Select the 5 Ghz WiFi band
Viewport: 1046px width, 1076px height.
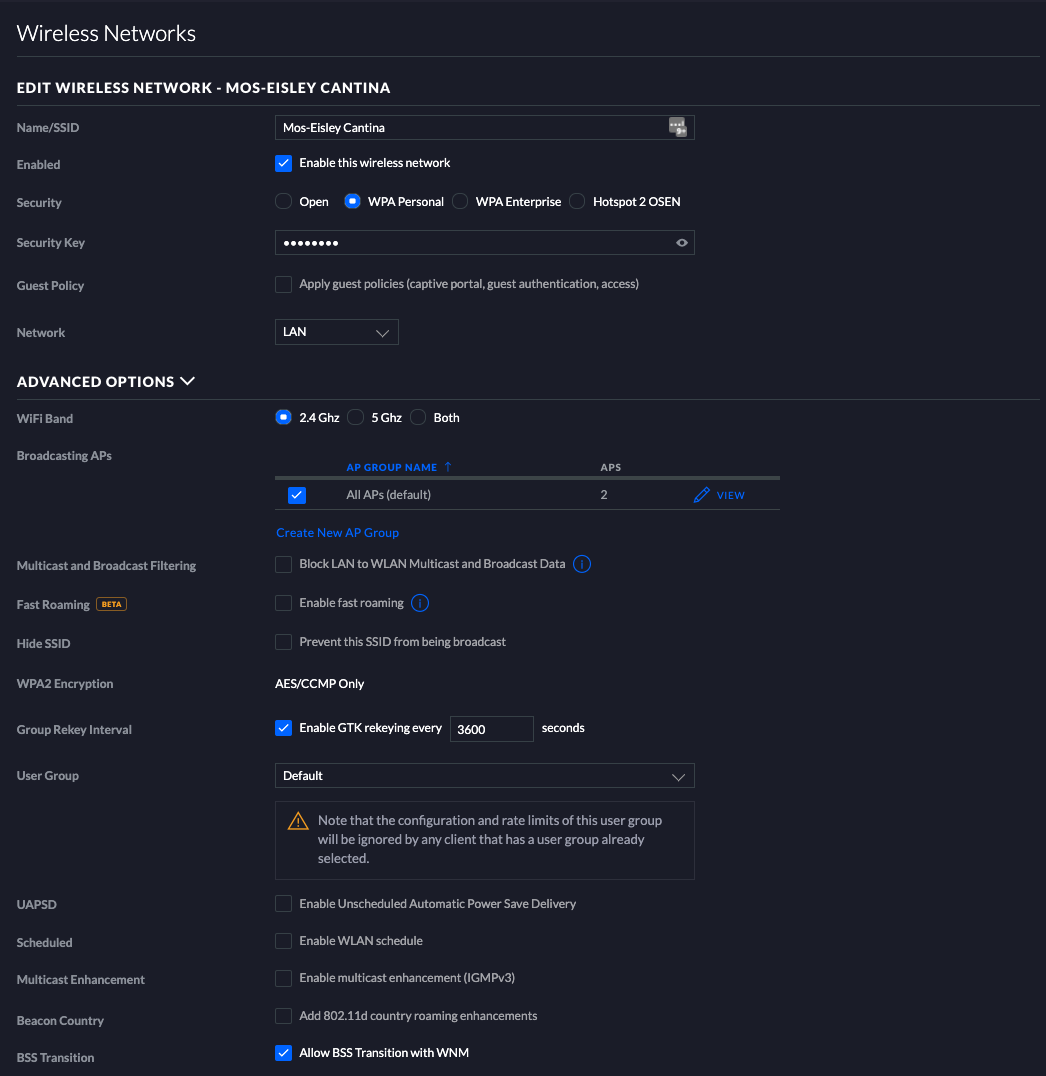pos(356,418)
